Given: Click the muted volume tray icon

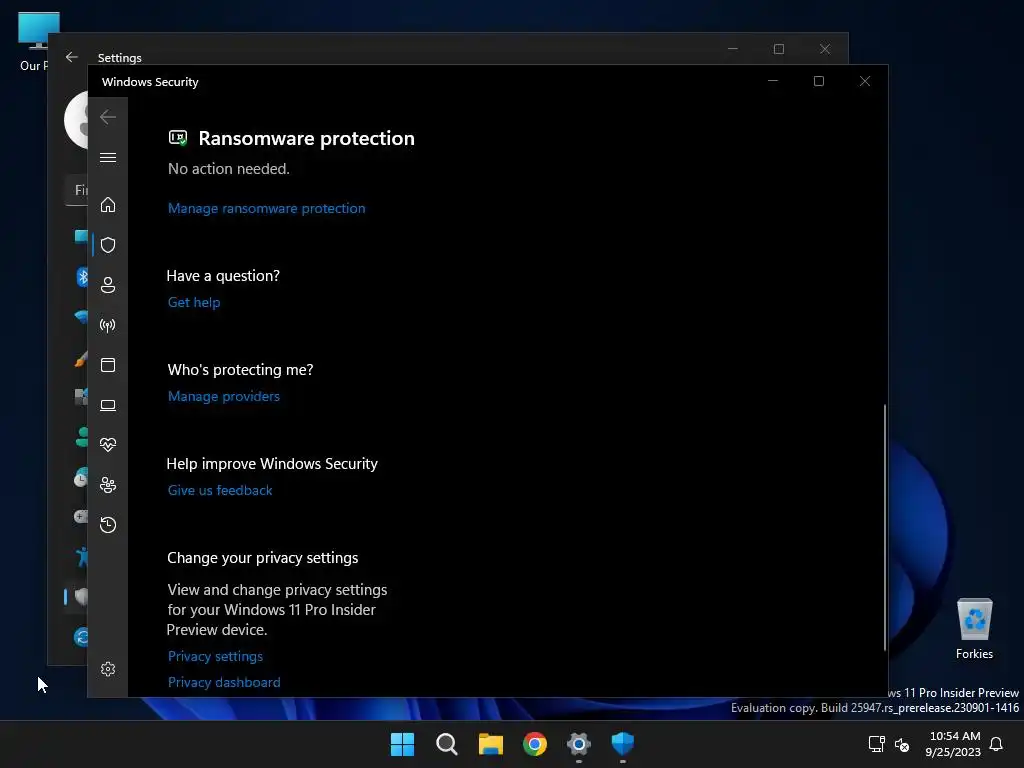Looking at the screenshot, I should (x=902, y=744).
